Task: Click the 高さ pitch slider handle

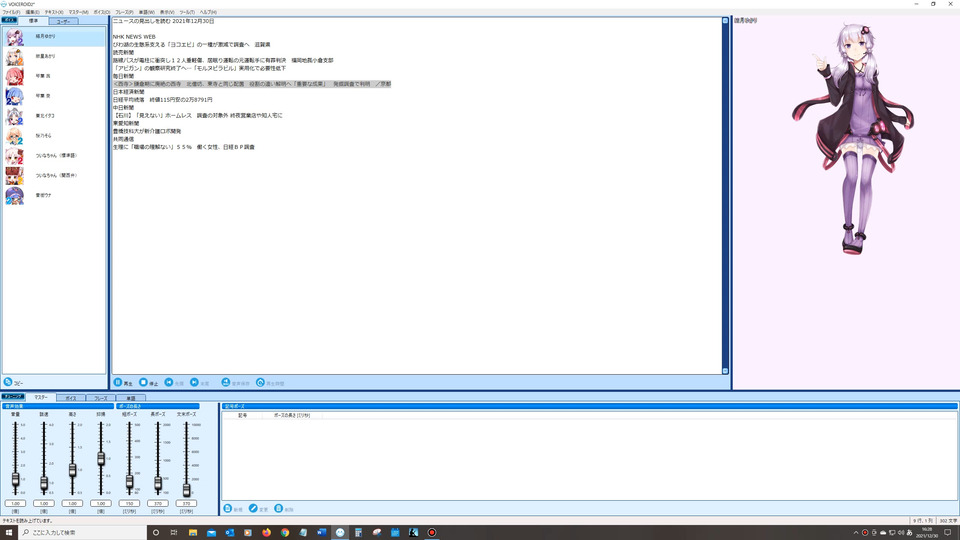Action: 72,470
